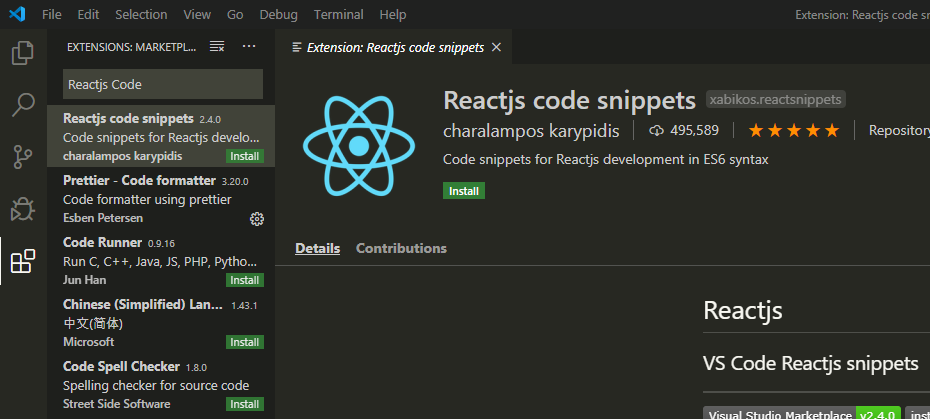This screenshot has width=930, height=419.
Task: Open the File menu
Action: coord(52,14)
